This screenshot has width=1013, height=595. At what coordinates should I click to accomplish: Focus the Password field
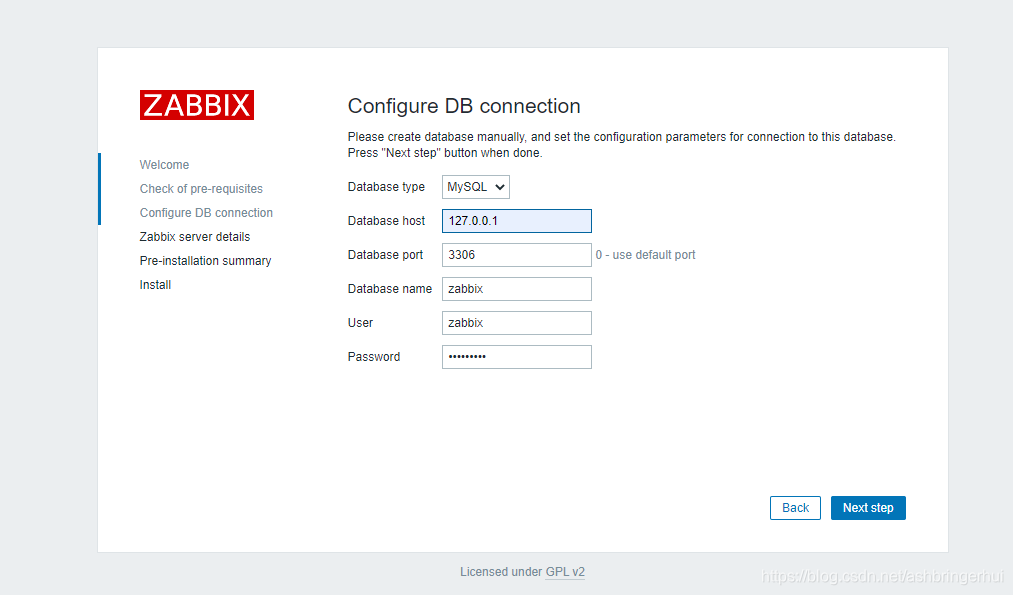click(516, 357)
